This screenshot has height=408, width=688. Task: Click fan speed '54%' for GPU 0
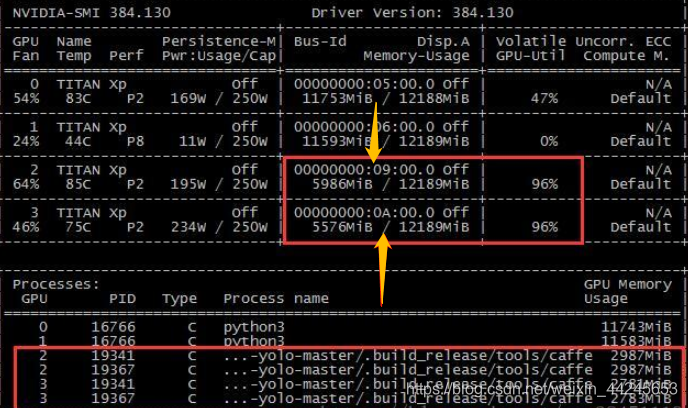point(25,98)
